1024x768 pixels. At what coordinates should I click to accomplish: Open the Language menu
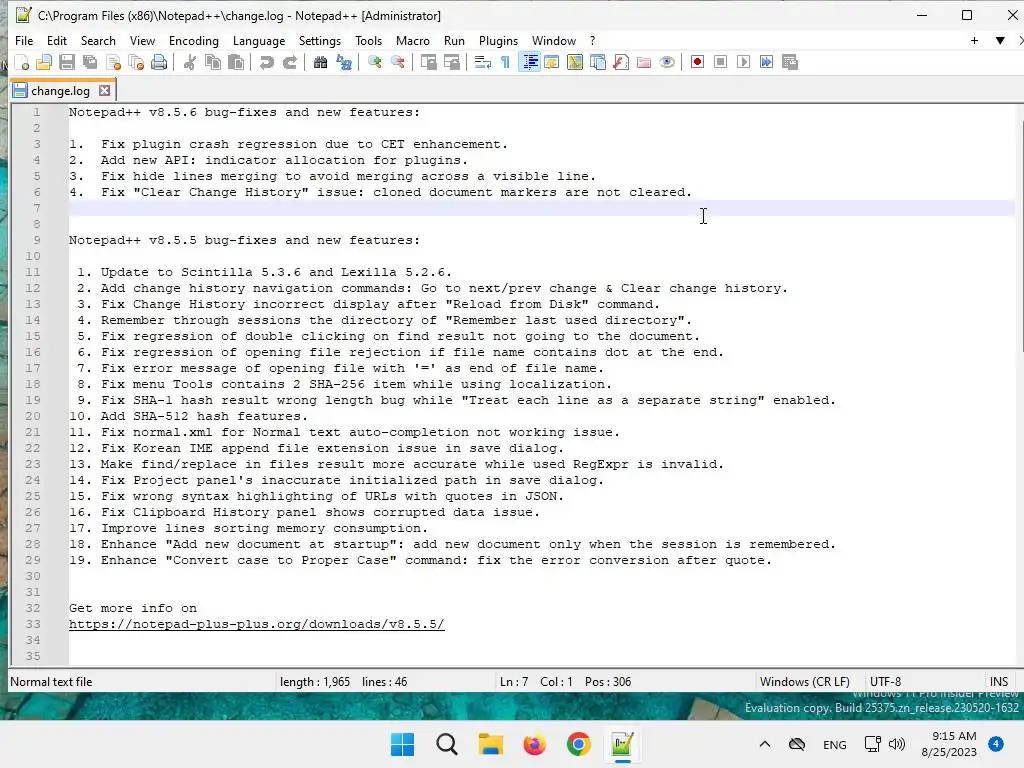pyautogui.click(x=259, y=40)
